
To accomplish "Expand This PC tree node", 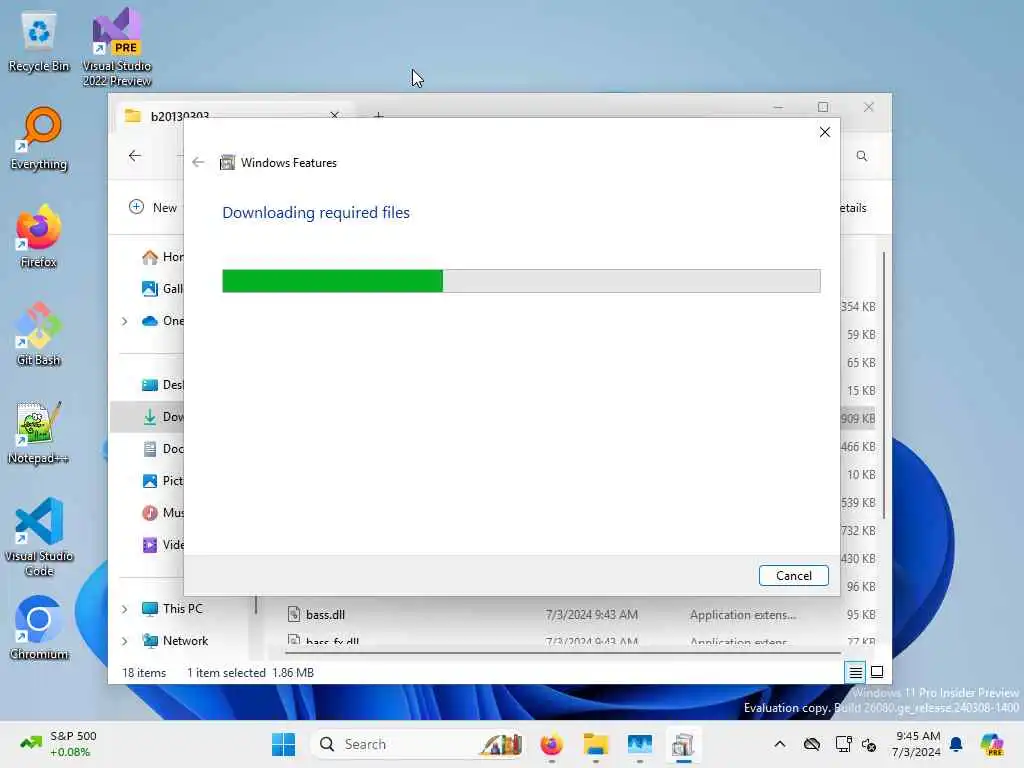I will (125, 609).
